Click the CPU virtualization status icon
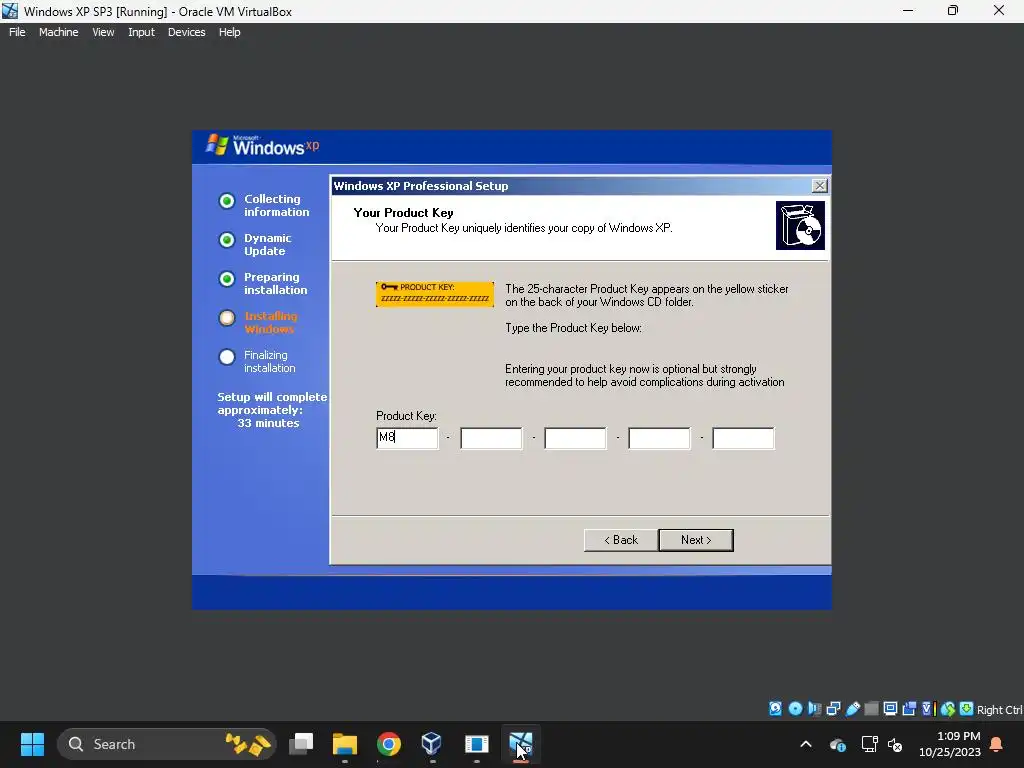This screenshot has height=768, width=1024. [x=929, y=709]
